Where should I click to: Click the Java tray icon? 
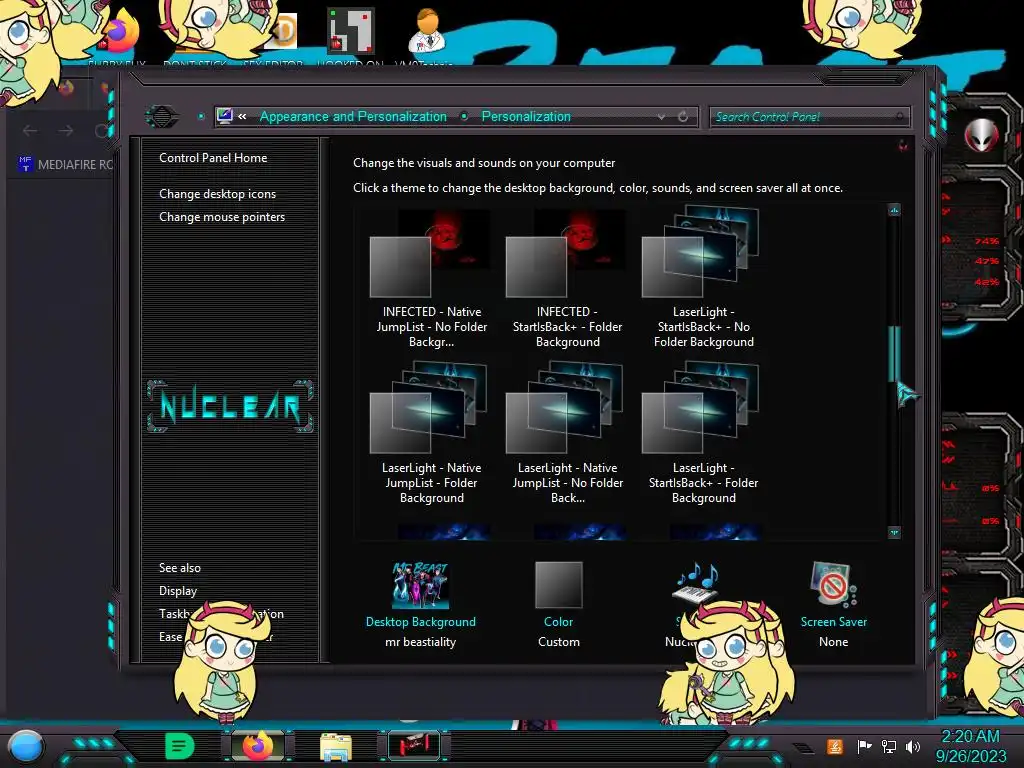(x=835, y=746)
